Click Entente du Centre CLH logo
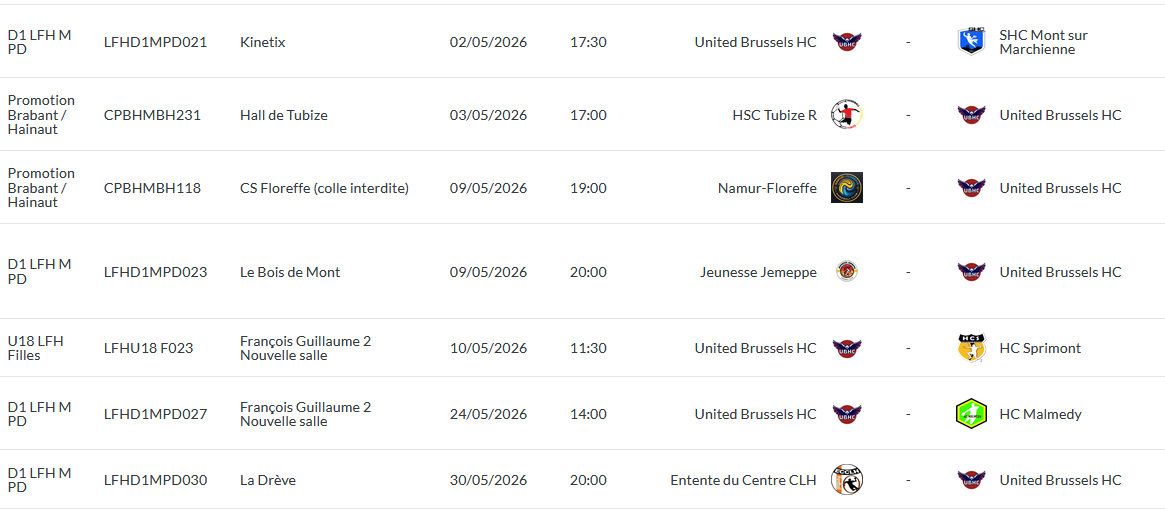1165x511 pixels. click(x=847, y=480)
